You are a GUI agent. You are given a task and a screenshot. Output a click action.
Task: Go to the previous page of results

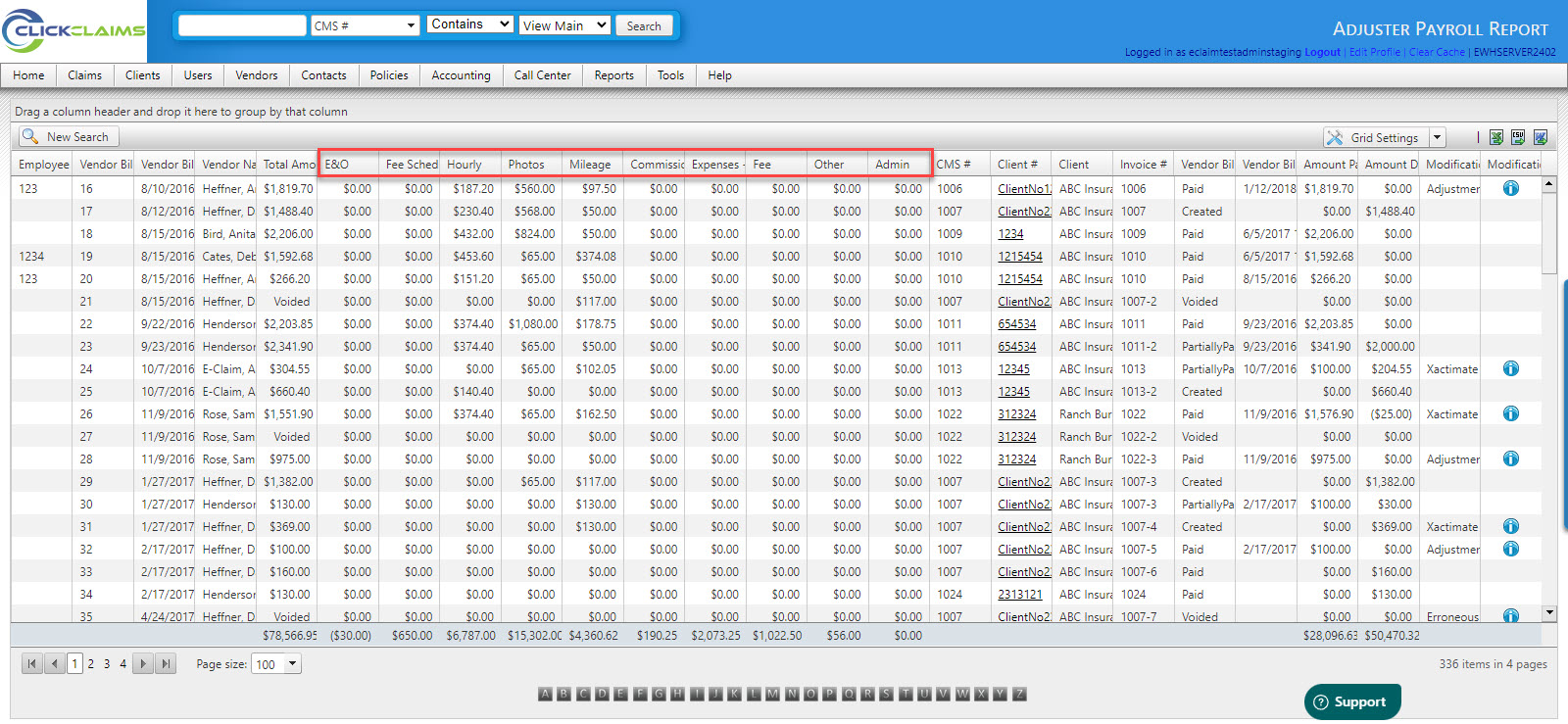pos(55,663)
